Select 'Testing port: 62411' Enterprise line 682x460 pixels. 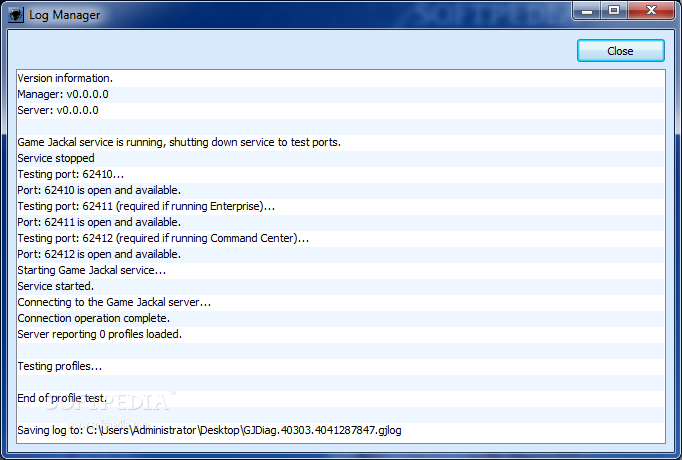tap(341, 206)
